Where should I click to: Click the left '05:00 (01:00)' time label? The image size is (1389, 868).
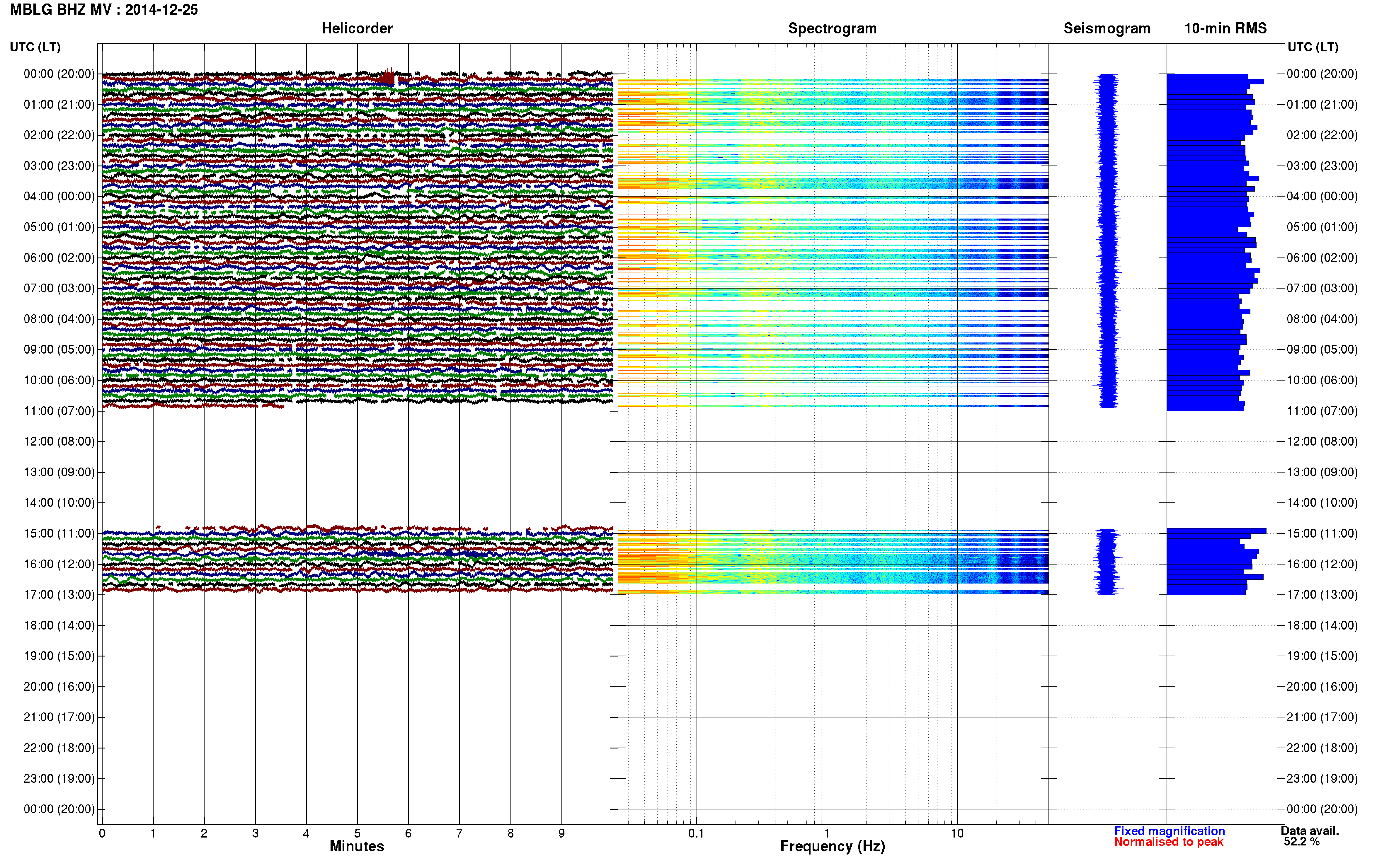(59, 227)
